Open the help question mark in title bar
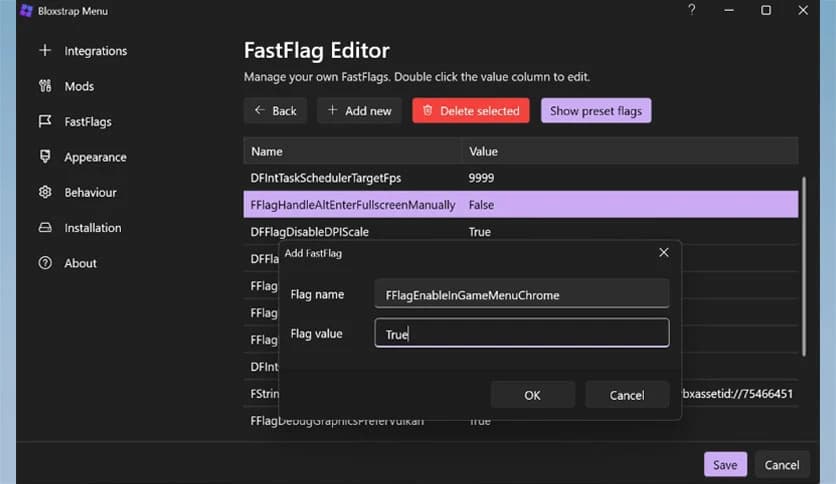The image size is (836, 484). pyautogui.click(x=691, y=10)
